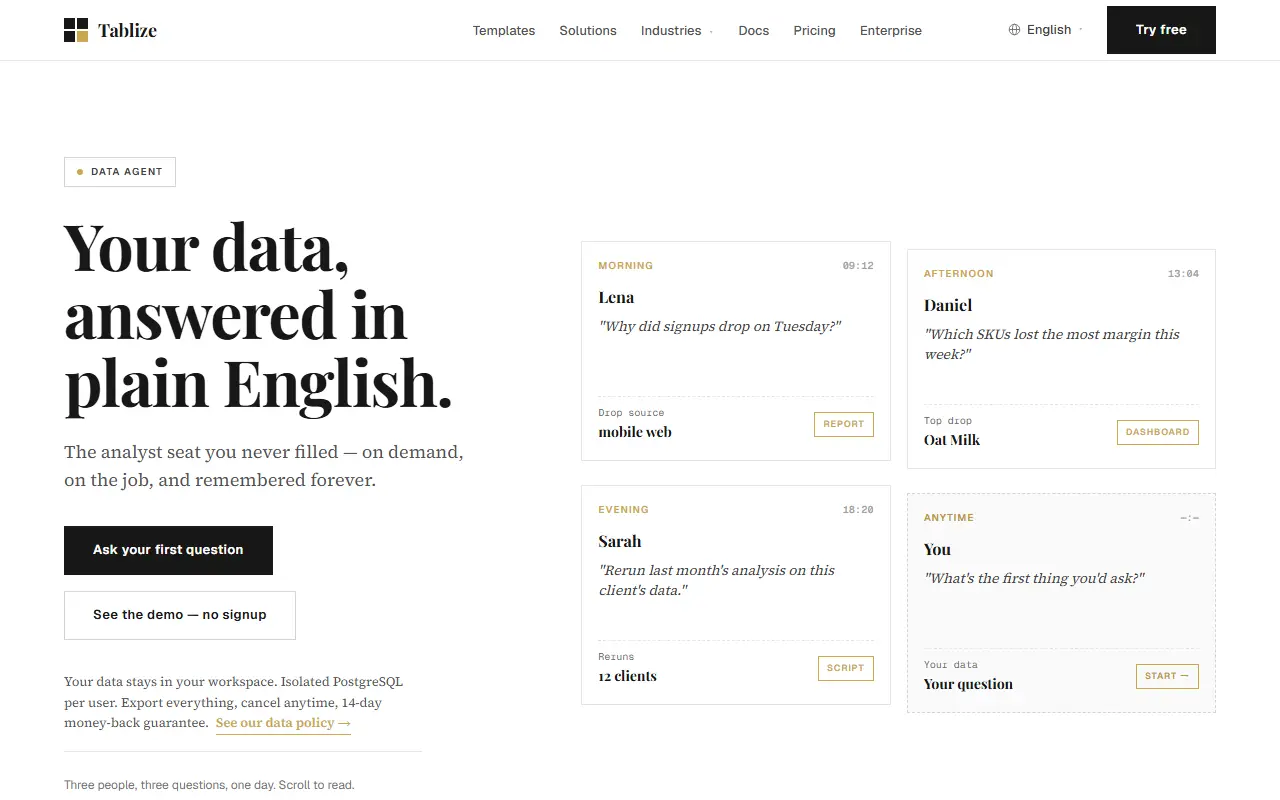Click the REPORT tag on Lena's card
The image size is (1280, 800).
[x=844, y=424]
